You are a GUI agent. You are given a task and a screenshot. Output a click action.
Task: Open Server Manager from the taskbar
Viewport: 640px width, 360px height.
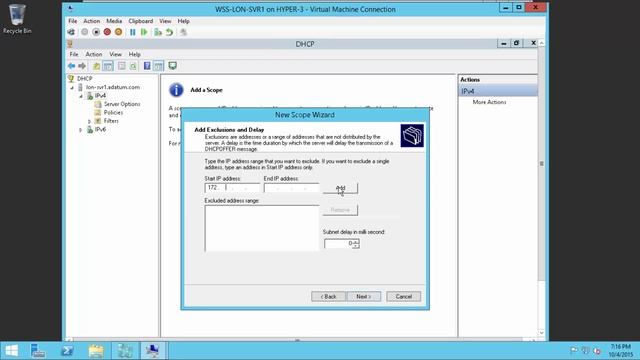tap(38, 351)
